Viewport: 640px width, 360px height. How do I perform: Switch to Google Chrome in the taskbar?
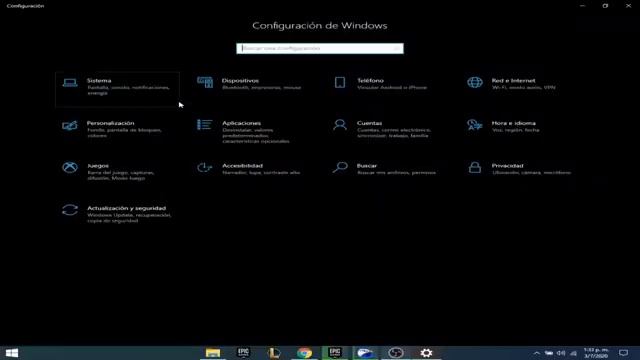tap(304, 353)
